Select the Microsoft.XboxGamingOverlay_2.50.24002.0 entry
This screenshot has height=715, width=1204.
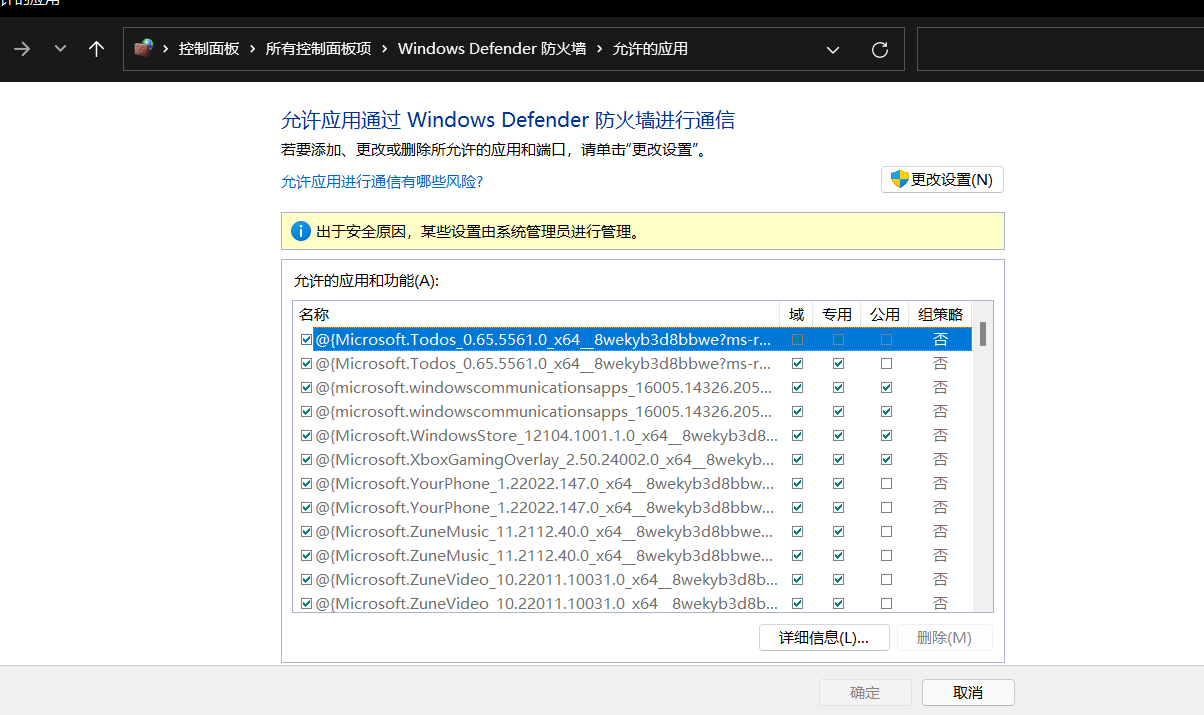545,459
